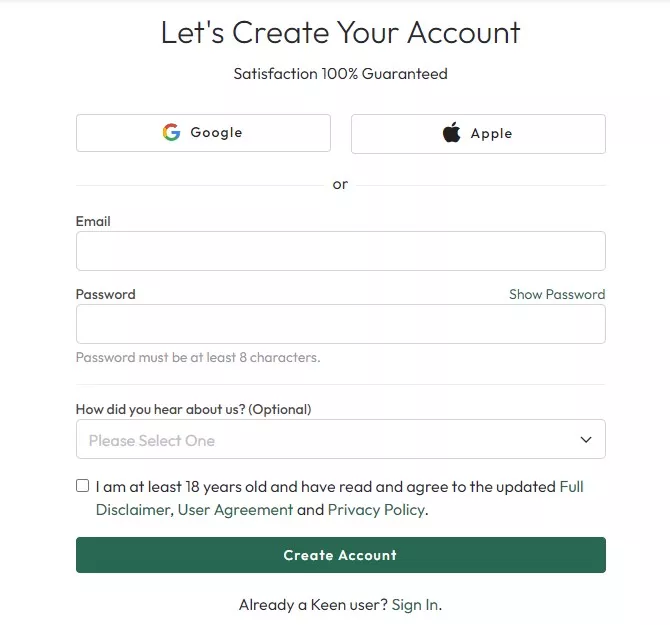The height and width of the screenshot is (625, 670).
Task: Sign up with the Apple button
Action: [x=478, y=134]
